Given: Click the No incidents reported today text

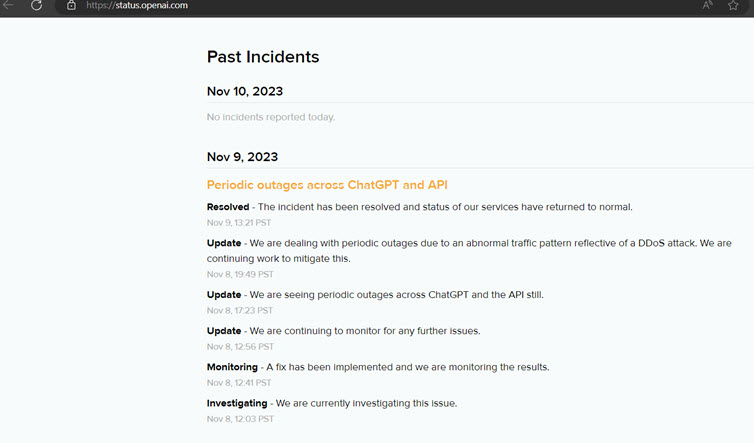Looking at the screenshot, I should coord(271,117).
